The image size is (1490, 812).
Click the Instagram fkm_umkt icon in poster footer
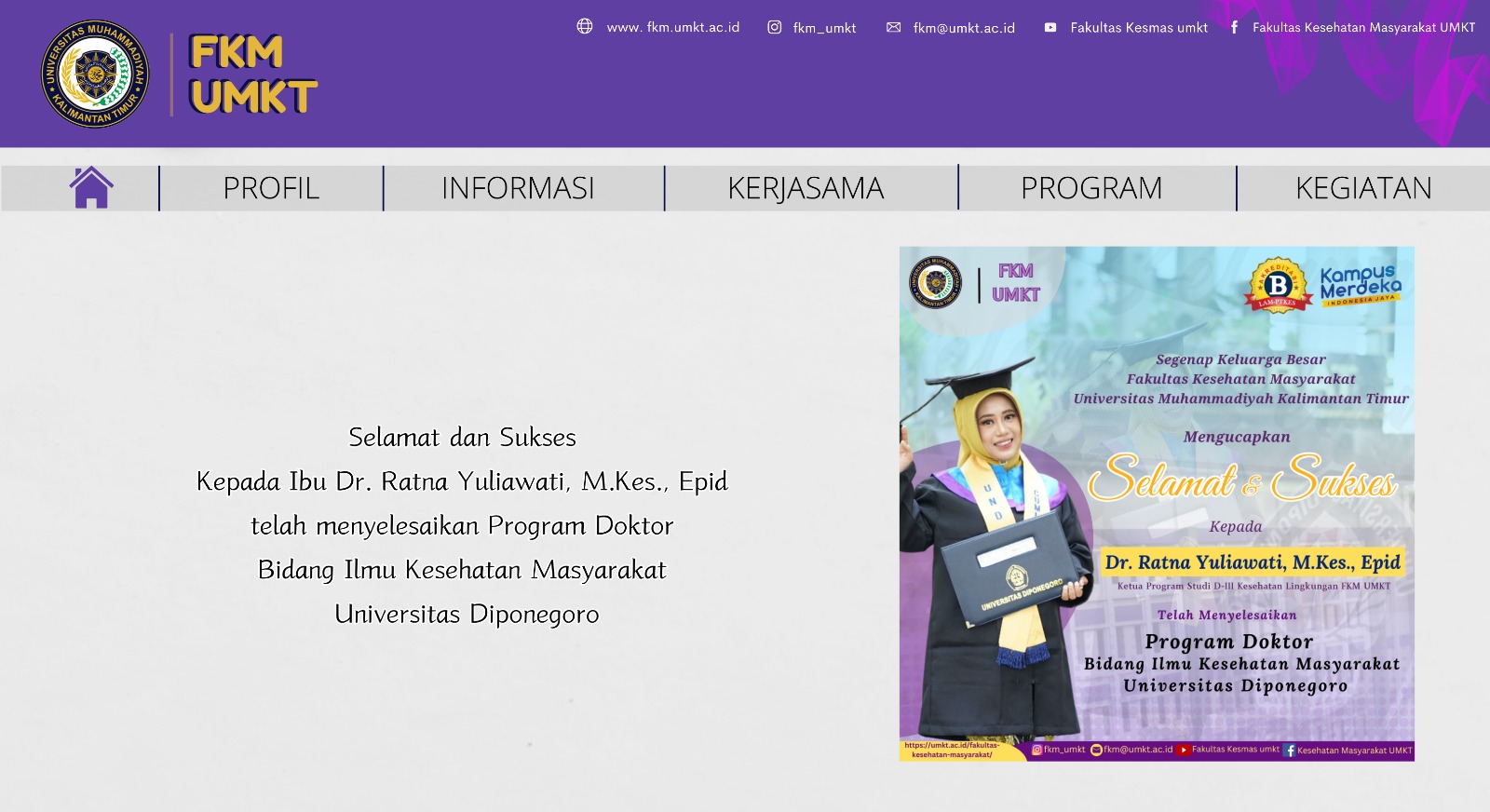click(x=1036, y=750)
